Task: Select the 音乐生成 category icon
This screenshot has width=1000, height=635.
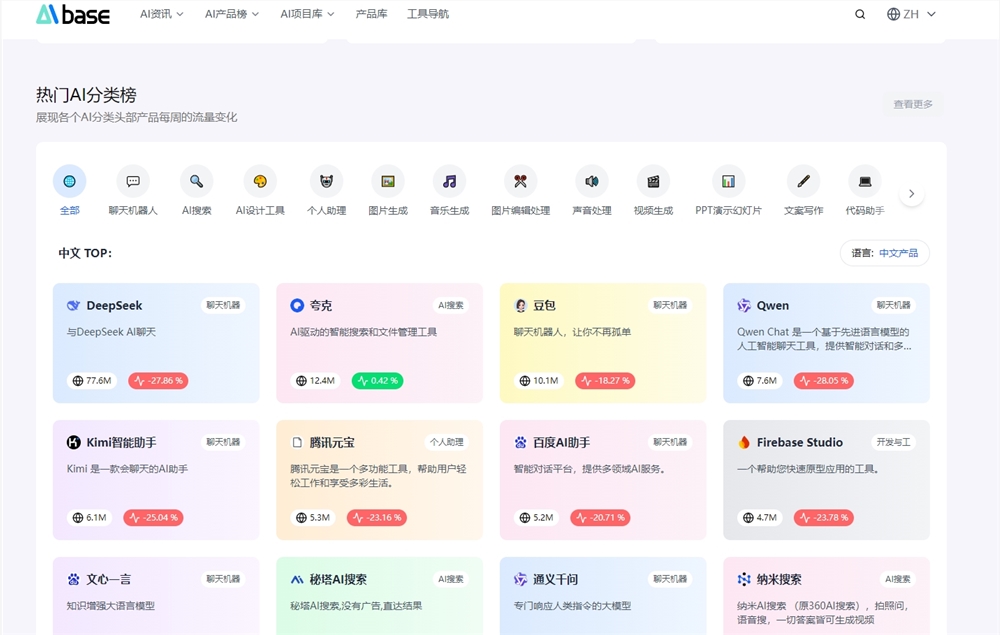Action: tap(450, 180)
